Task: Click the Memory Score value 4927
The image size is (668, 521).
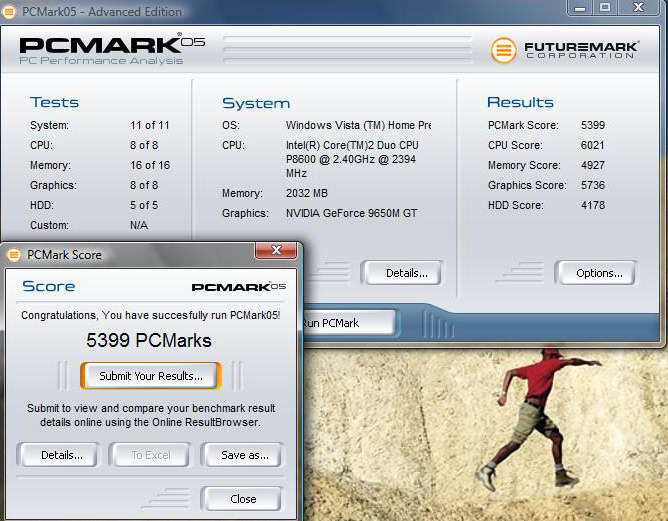Action: [x=593, y=165]
